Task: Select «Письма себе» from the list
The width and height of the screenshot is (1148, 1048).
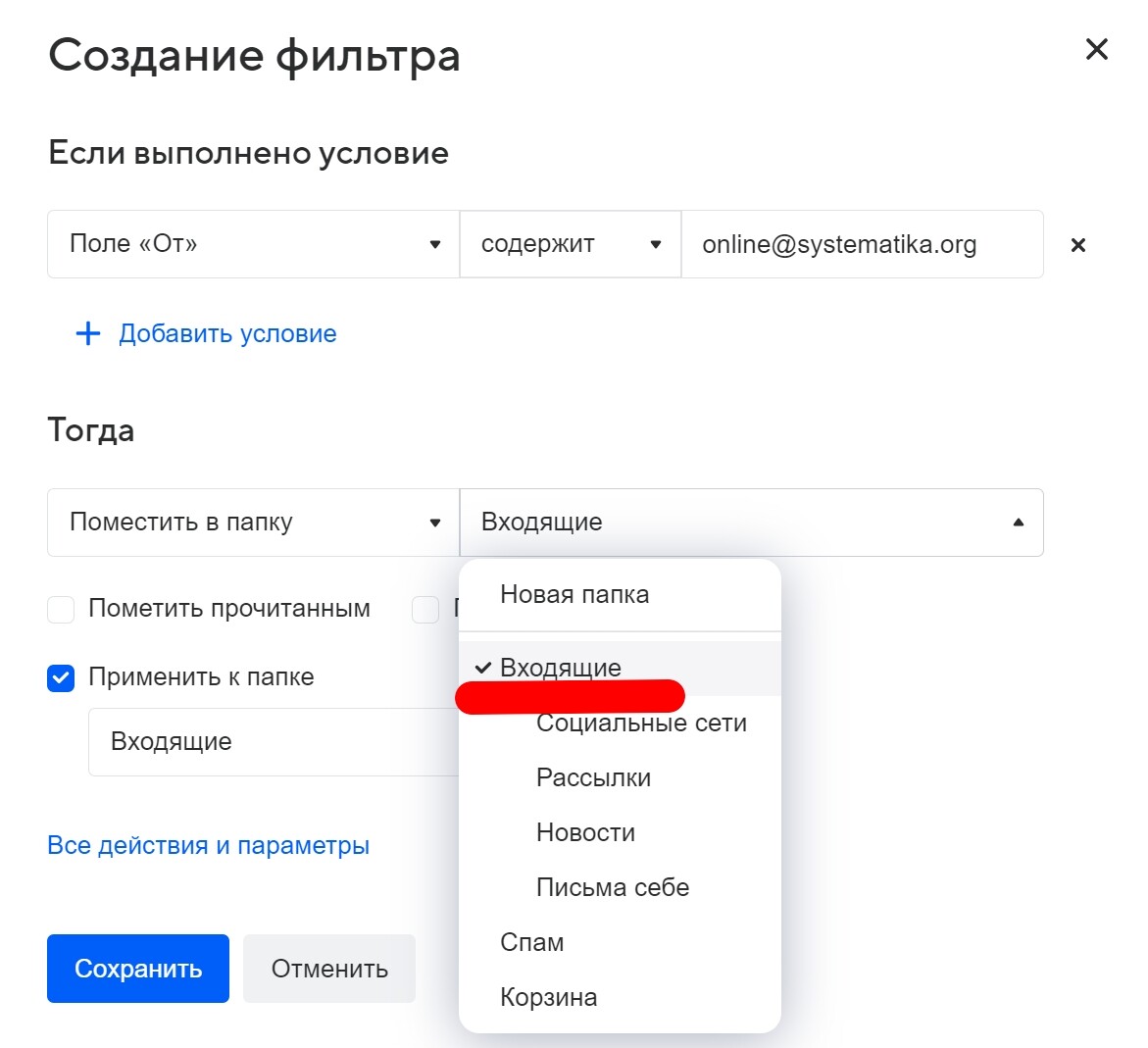Action: [613, 888]
